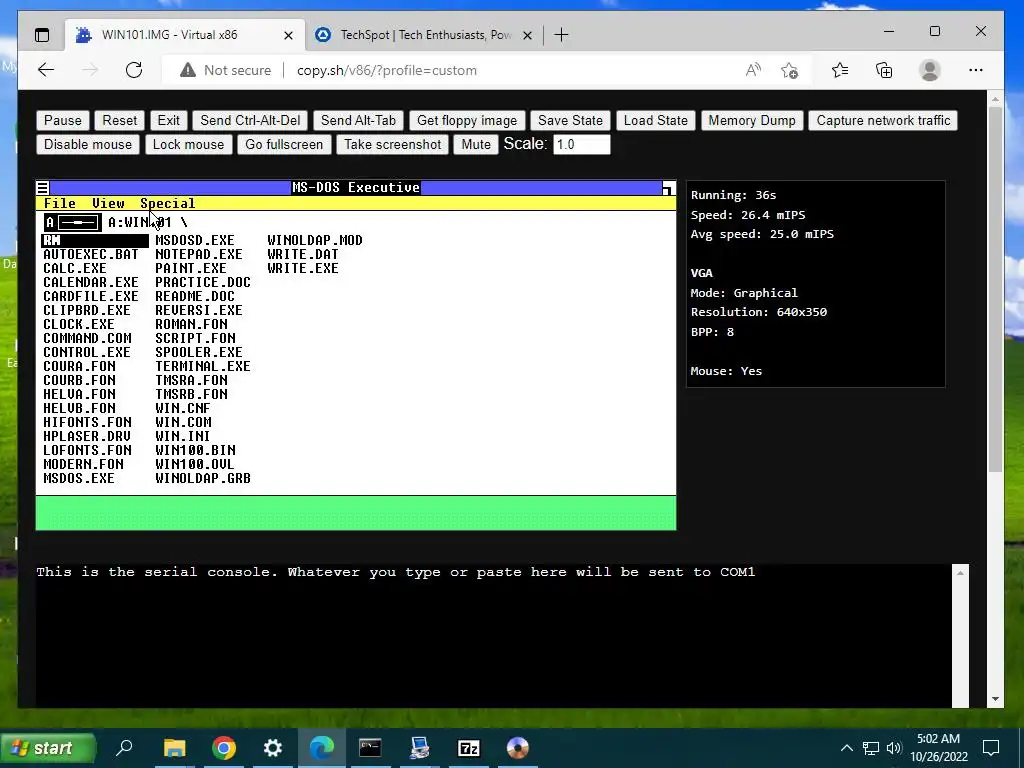Viewport: 1024px width, 768px height.
Task: Select CALC.EXE in the file list
Action: click(x=74, y=268)
